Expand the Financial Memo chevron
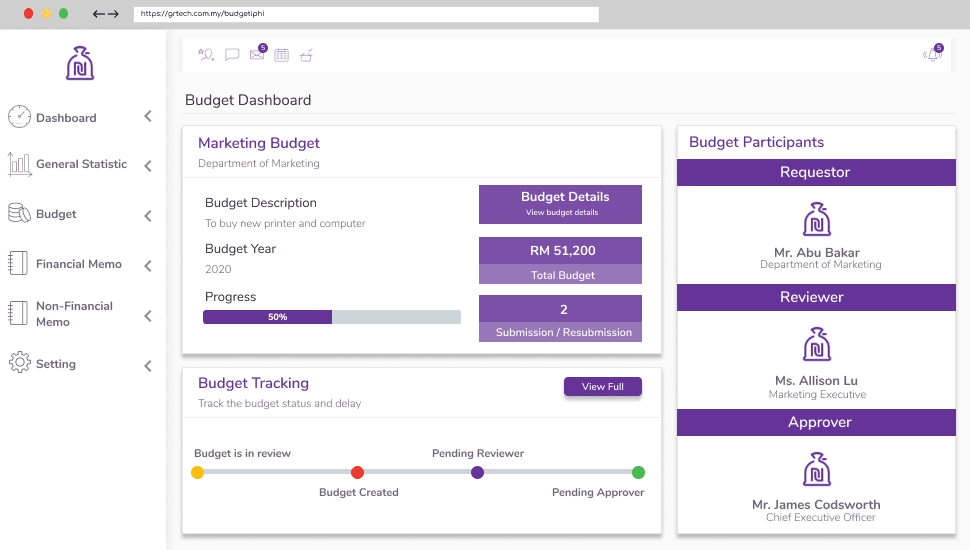 (148, 266)
